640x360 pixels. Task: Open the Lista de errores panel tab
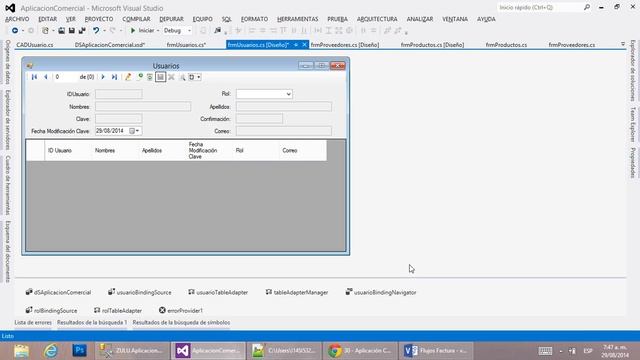[x=33, y=322]
